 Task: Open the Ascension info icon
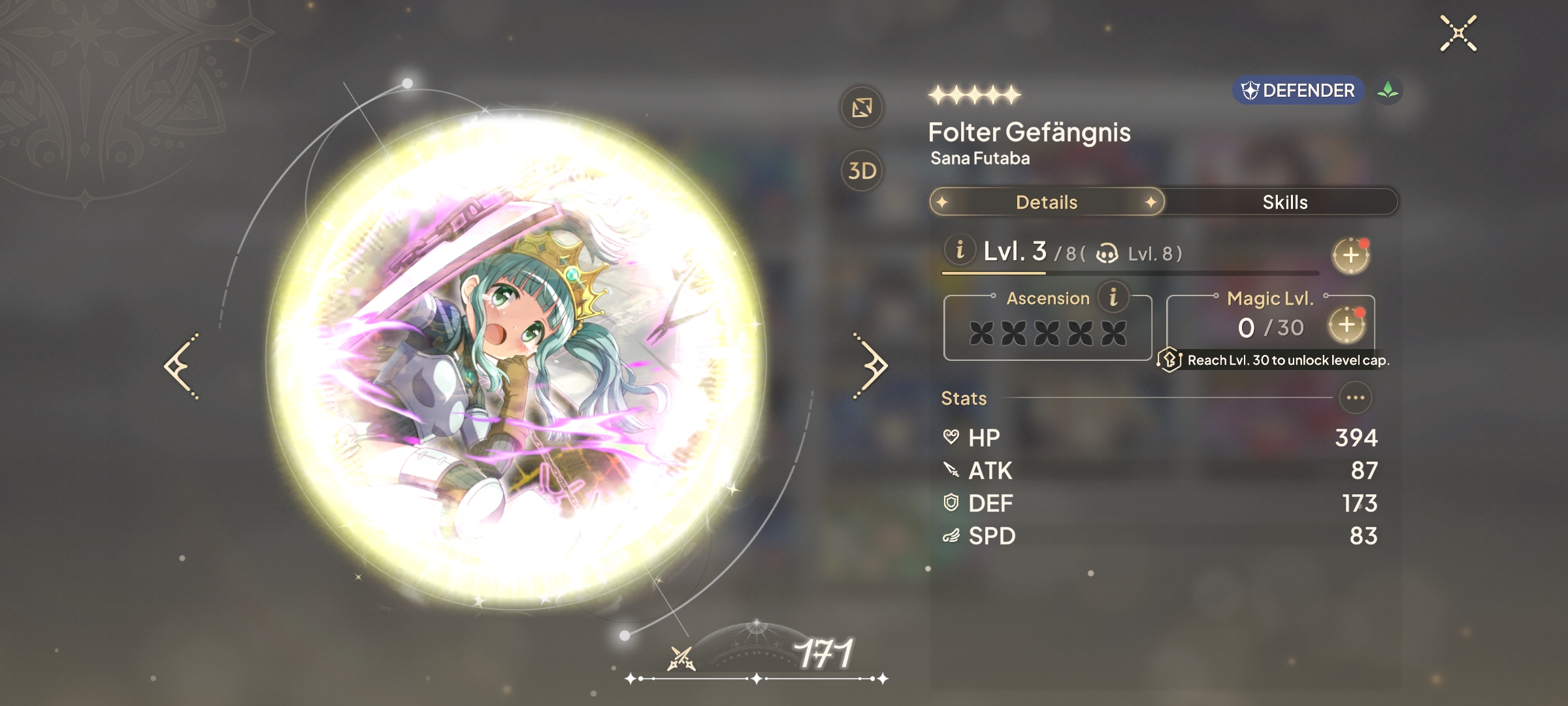[x=1113, y=297]
